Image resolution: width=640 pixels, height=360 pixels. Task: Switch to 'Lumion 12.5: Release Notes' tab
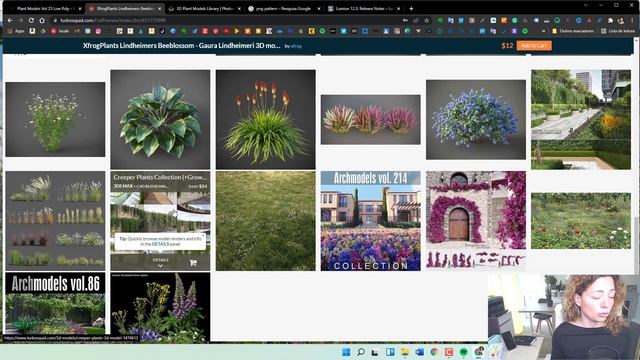pyautogui.click(x=363, y=9)
